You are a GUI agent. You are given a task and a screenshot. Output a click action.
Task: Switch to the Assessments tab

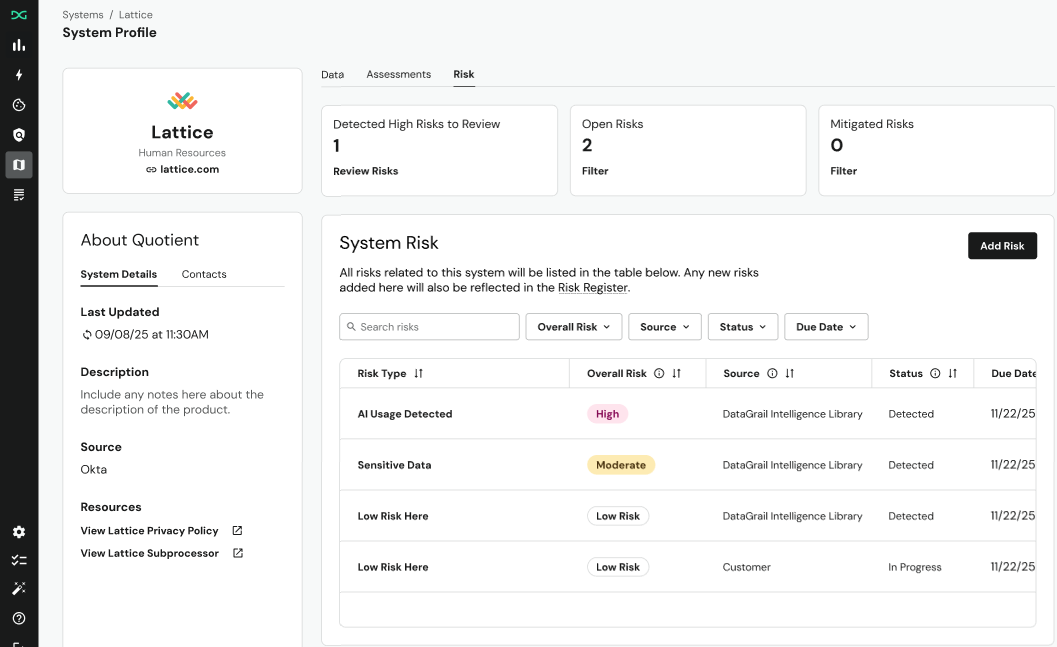coord(398,74)
